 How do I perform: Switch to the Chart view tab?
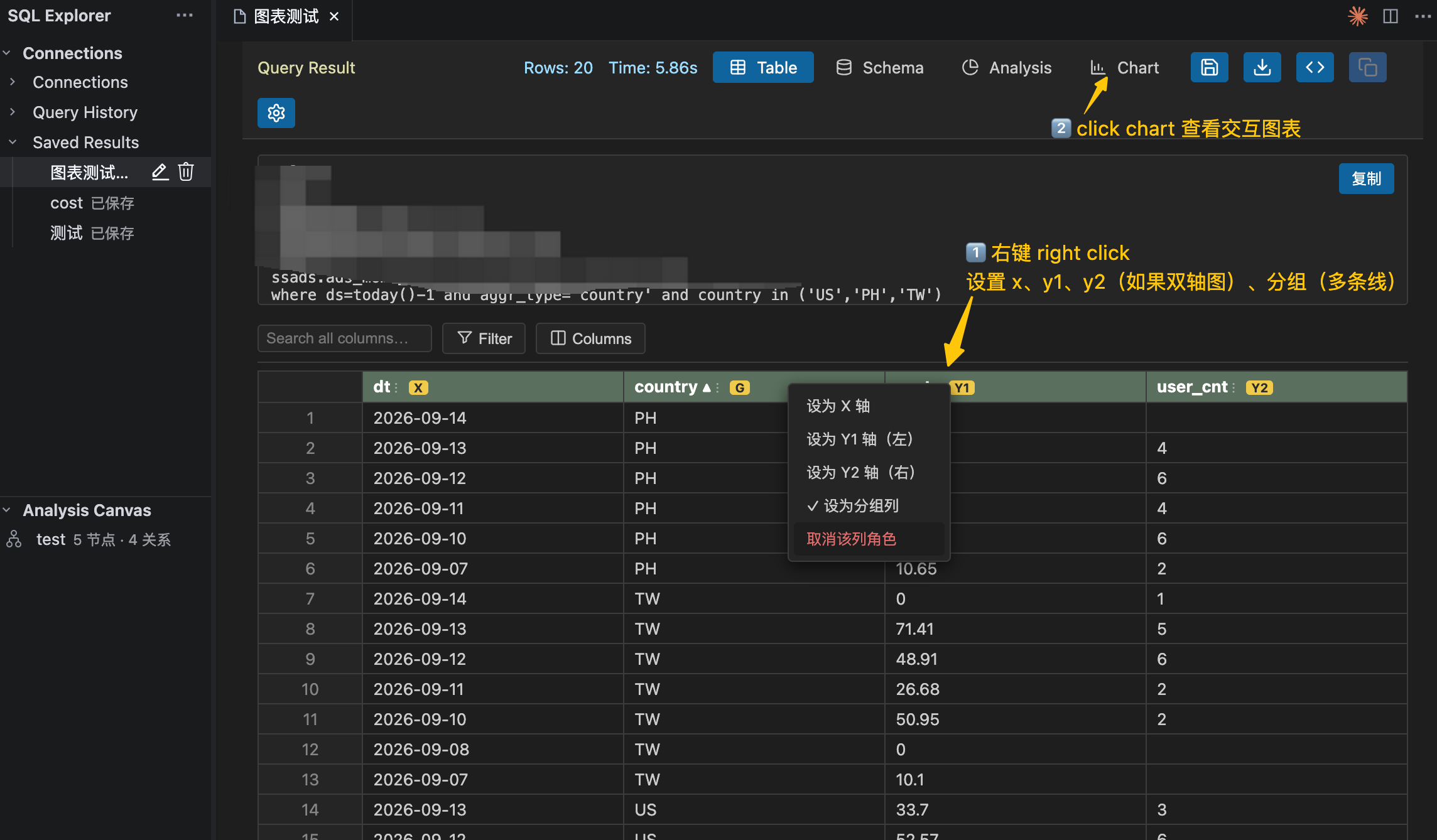(1124, 67)
